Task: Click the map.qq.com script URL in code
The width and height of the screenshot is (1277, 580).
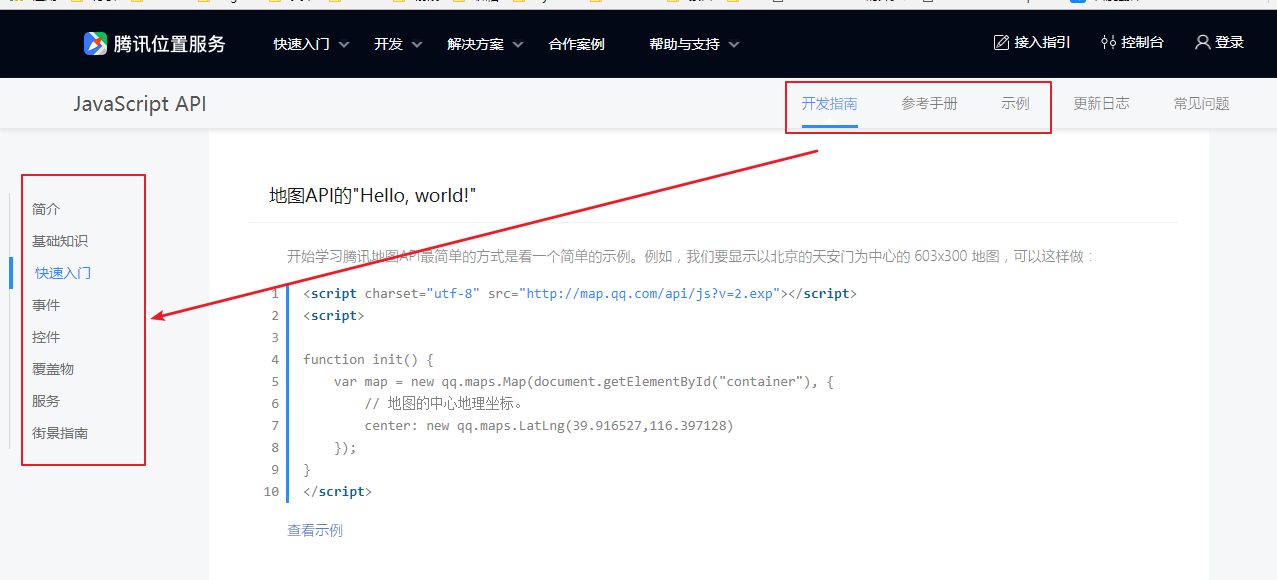Action: (650, 294)
